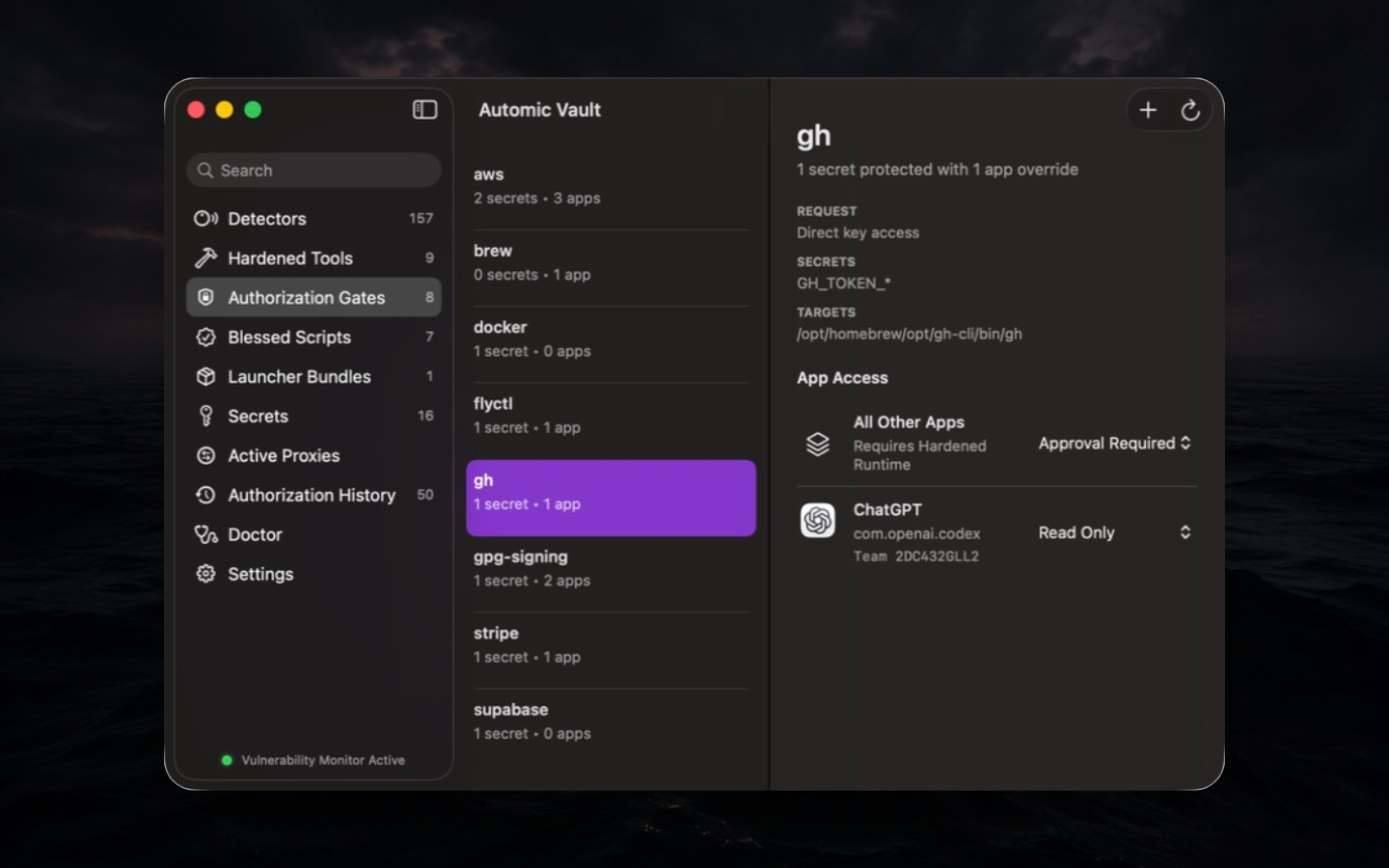
Task: Click the /opt/homebrew/opt/gh-cli/bin/gh target path
Action: click(910, 335)
